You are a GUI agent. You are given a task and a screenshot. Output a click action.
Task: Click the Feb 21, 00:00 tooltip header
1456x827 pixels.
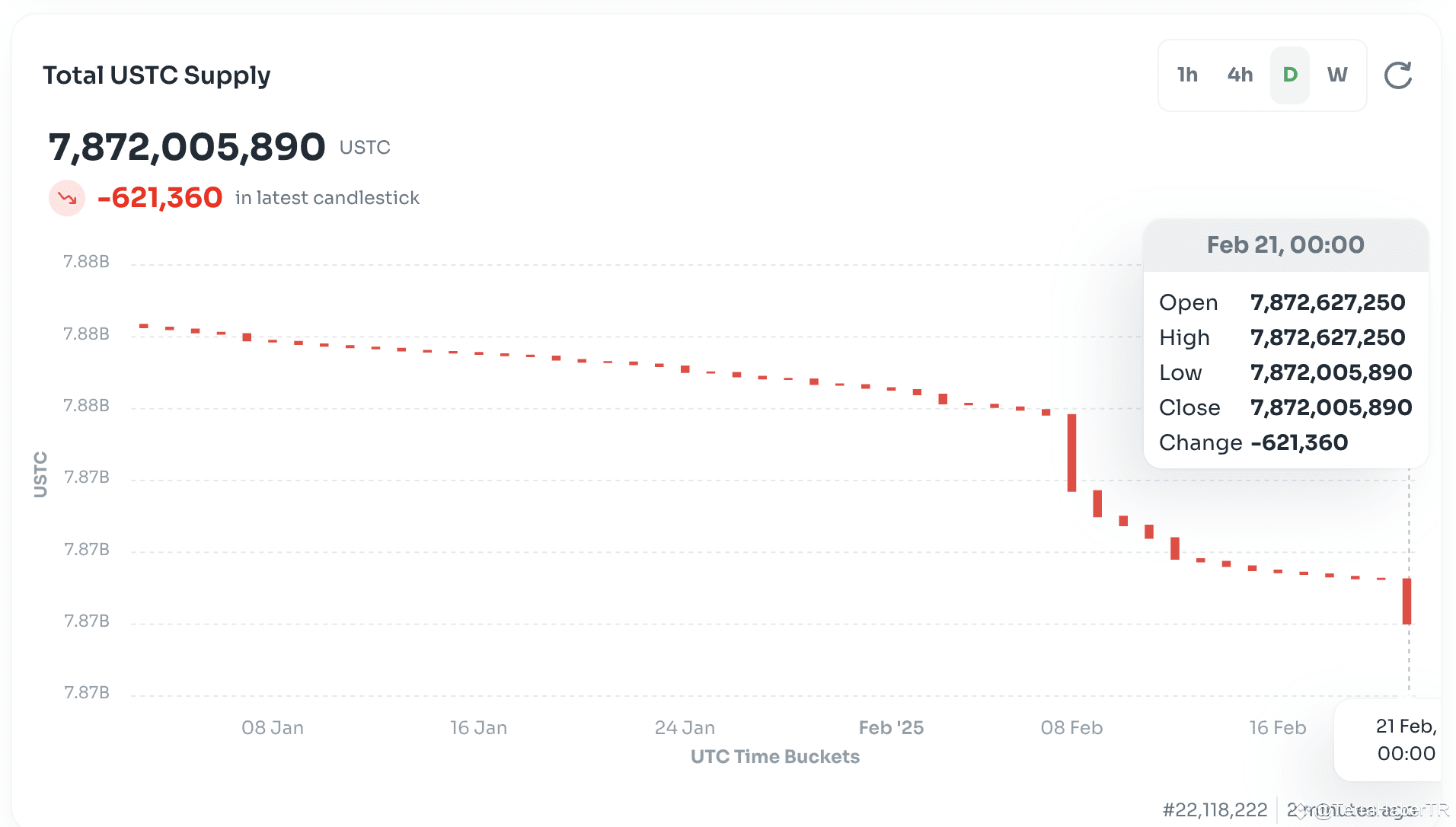(1285, 244)
